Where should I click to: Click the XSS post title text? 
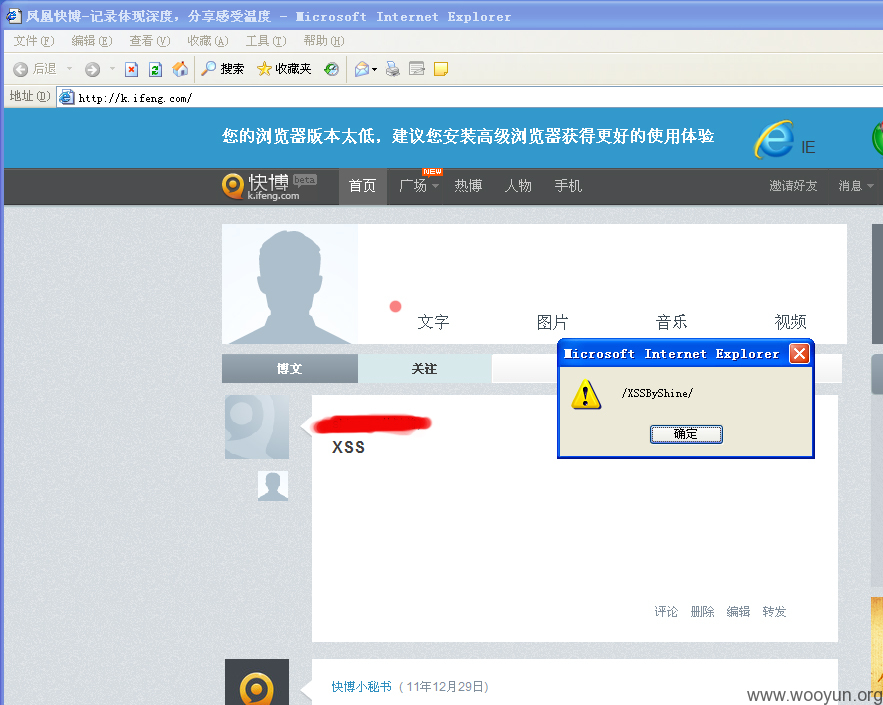[349, 448]
